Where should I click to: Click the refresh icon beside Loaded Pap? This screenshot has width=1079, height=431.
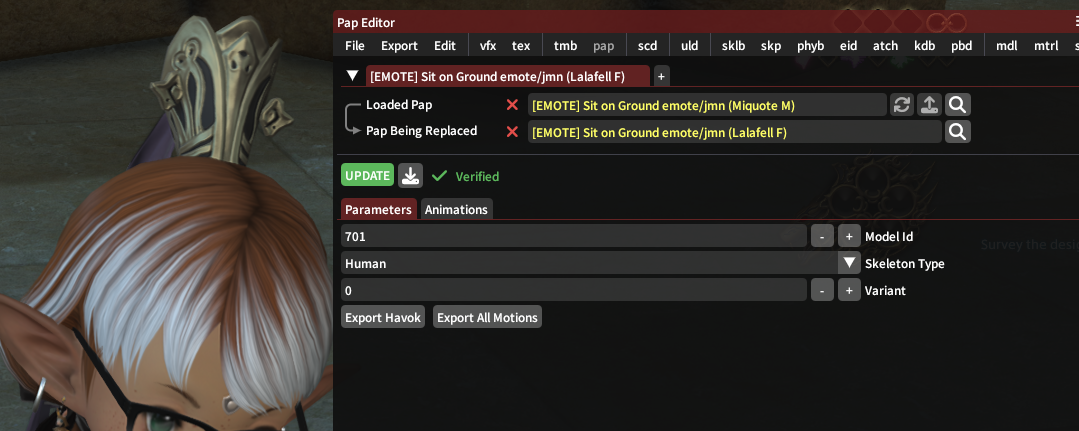pos(901,105)
